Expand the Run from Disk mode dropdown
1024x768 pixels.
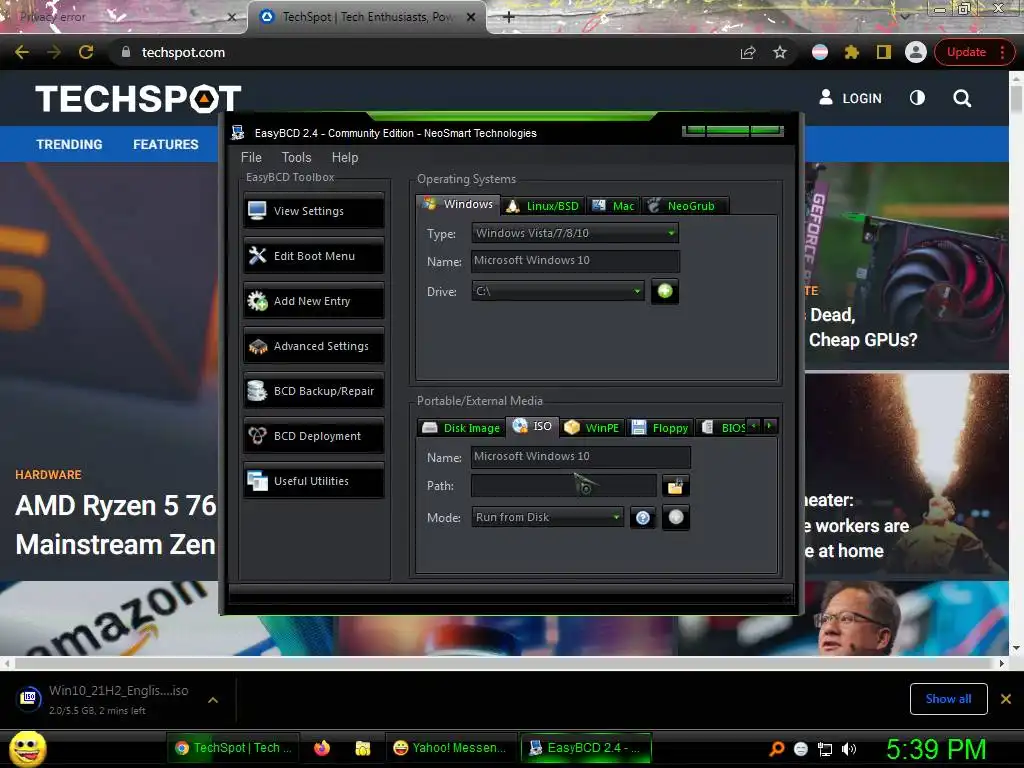tap(547, 517)
